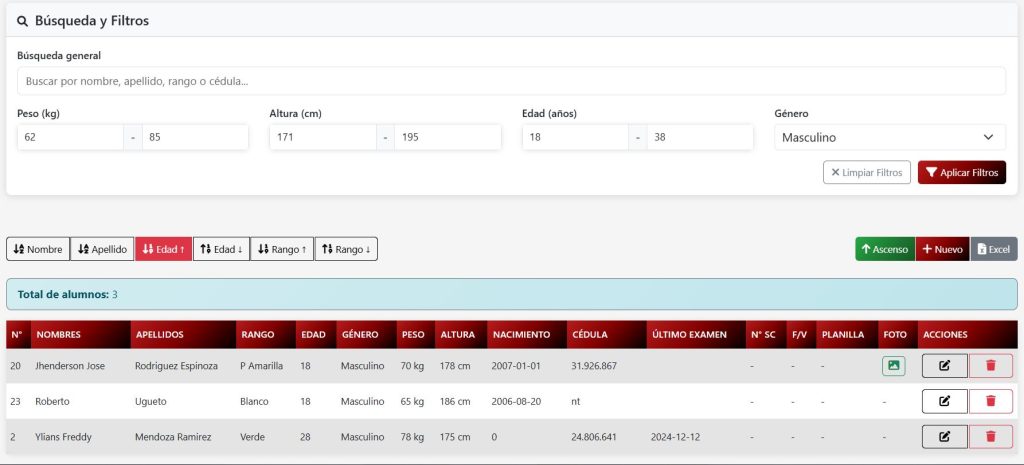
Task: Focus the Búsqueda general search field
Action: [x=511, y=81]
